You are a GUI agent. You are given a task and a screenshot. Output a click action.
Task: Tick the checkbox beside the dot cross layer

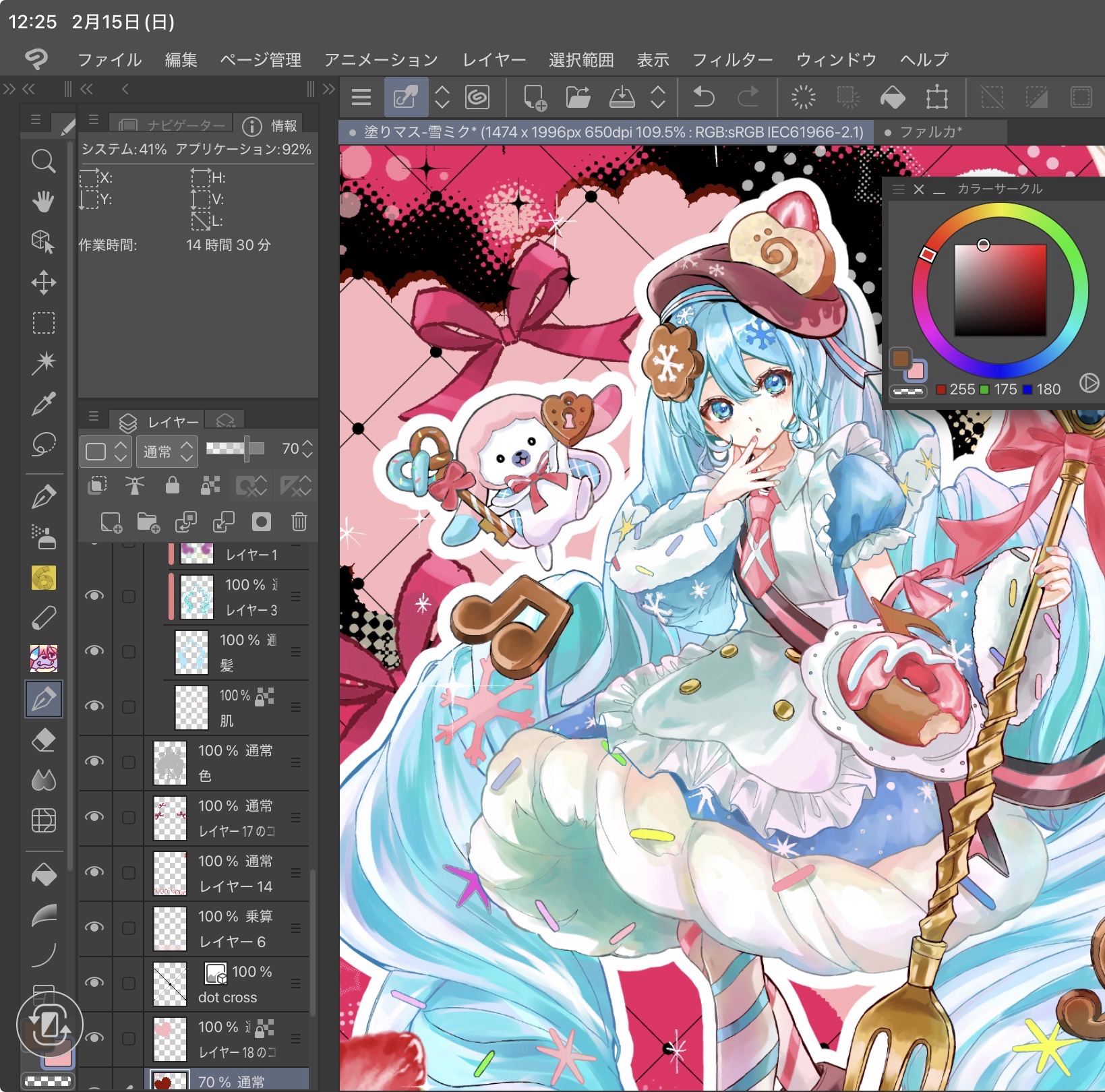128,983
